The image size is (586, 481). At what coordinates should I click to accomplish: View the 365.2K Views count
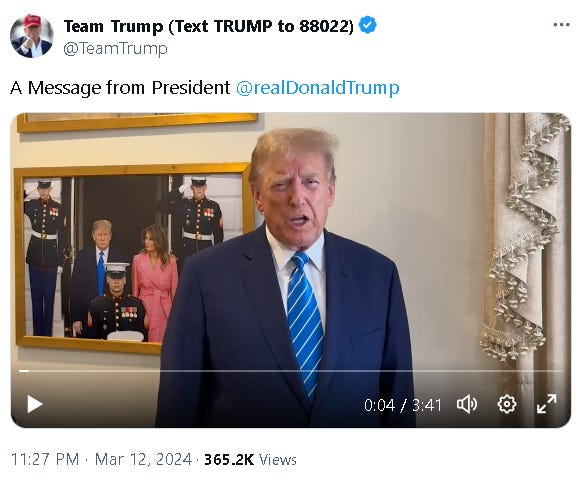click(x=250, y=459)
